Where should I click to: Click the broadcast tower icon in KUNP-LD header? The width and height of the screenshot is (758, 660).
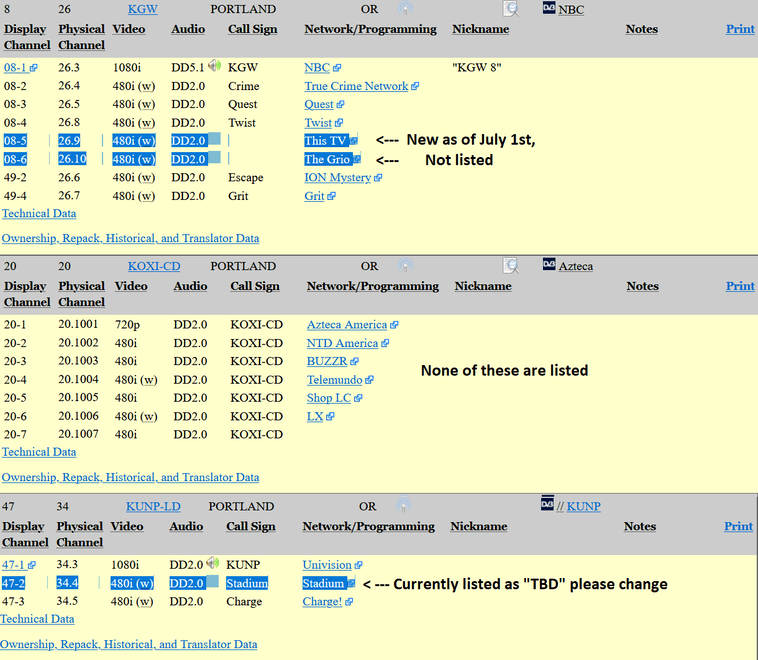click(403, 505)
